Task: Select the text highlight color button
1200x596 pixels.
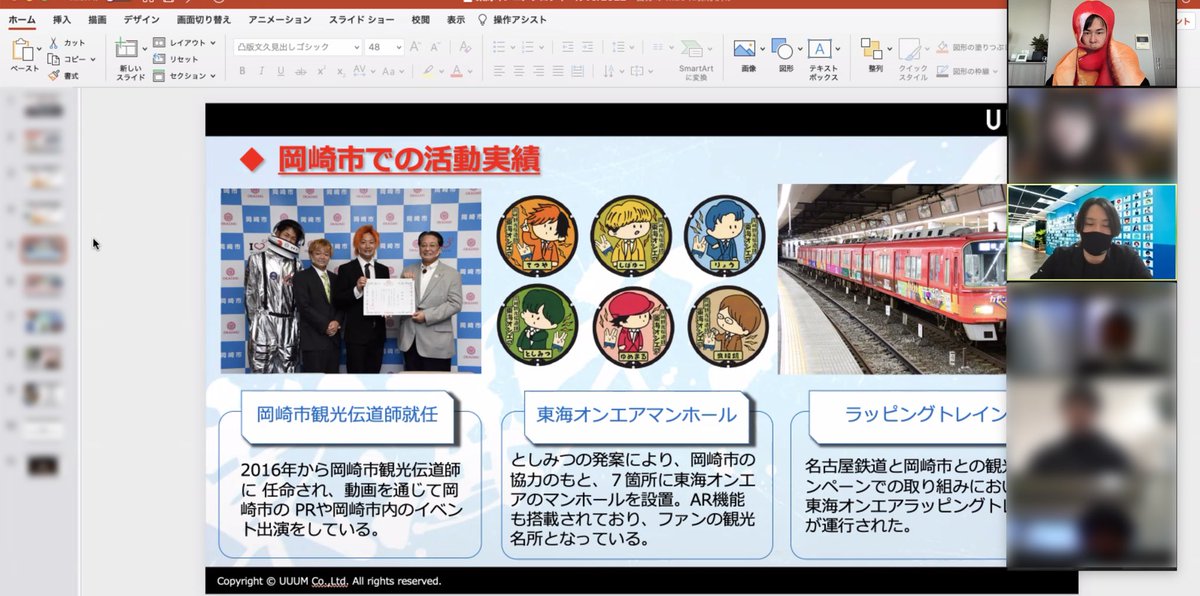Action: (428, 71)
